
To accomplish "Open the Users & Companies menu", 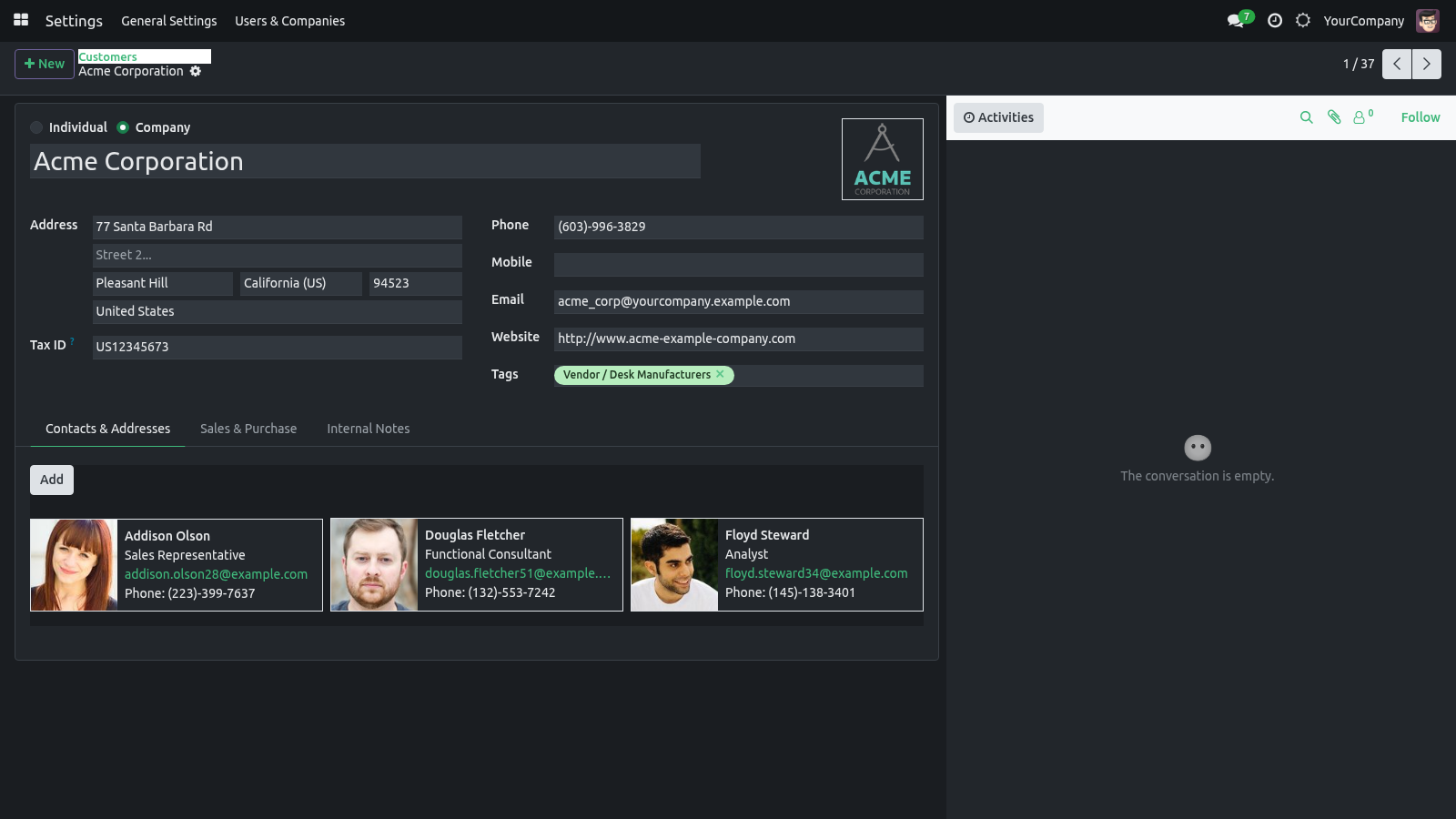I will point(289,21).
